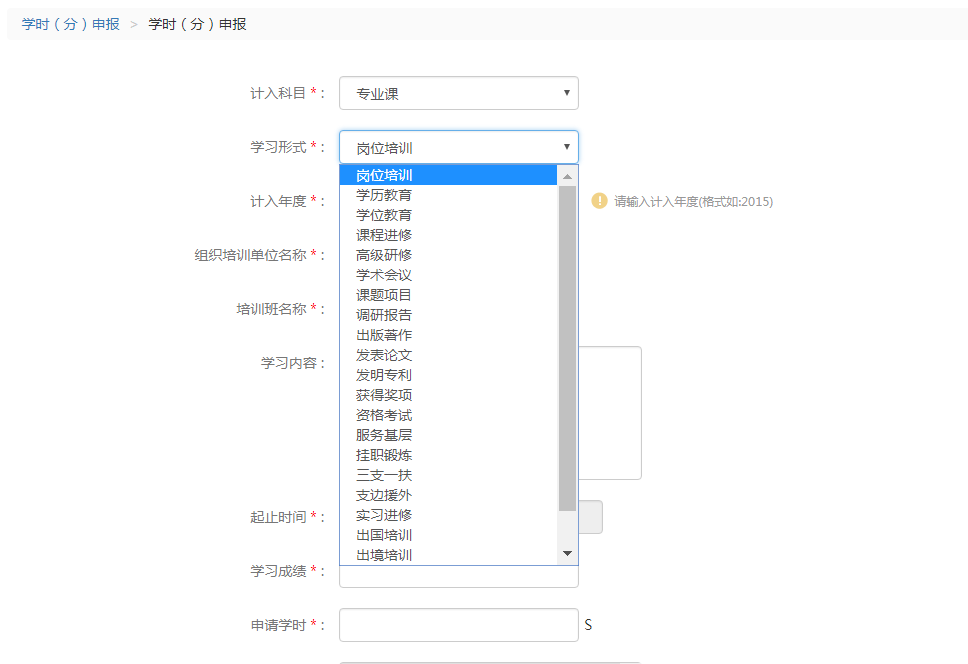
Task: Pick 高级研修 from the dropdown options
Action: (384, 255)
